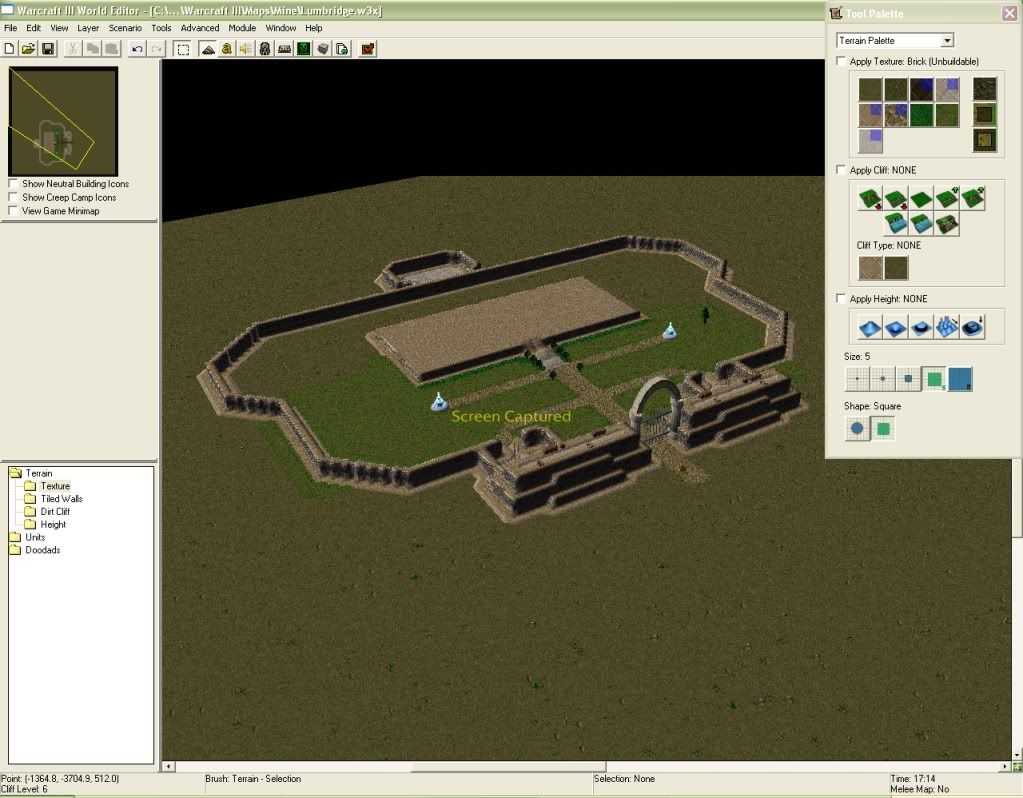This screenshot has height=798, width=1023.
Task: Open the Object Editor helmet icon
Action: click(266, 49)
